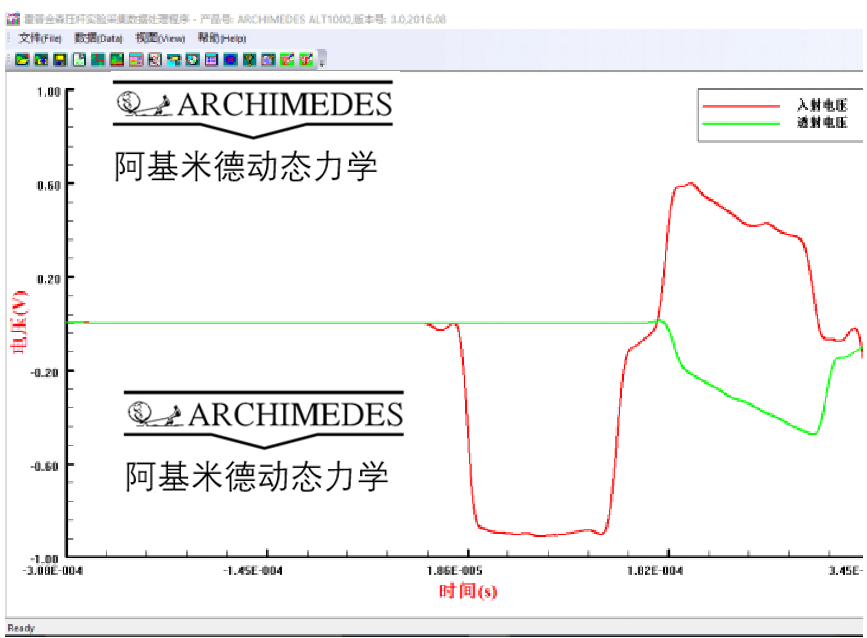Open the 数据(Data) menu
This screenshot has height=638, width=867.
(98, 38)
